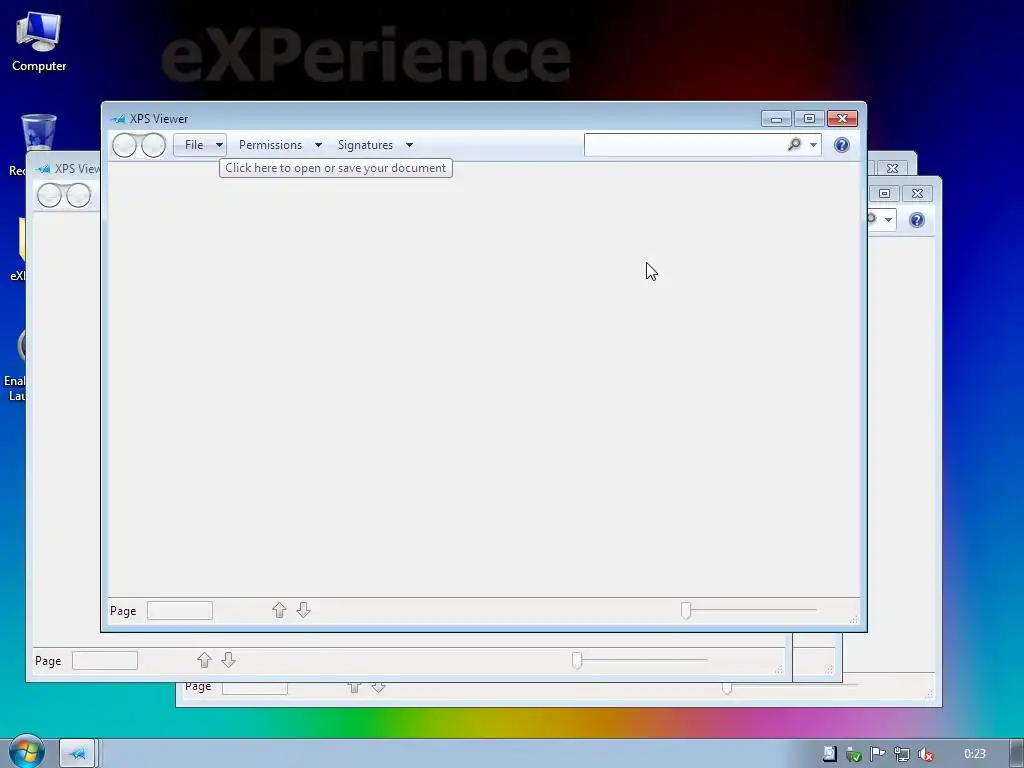Click the search magnifier icon in front window
The width and height of the screenshot is (1024, 768).
coord(794,144)
